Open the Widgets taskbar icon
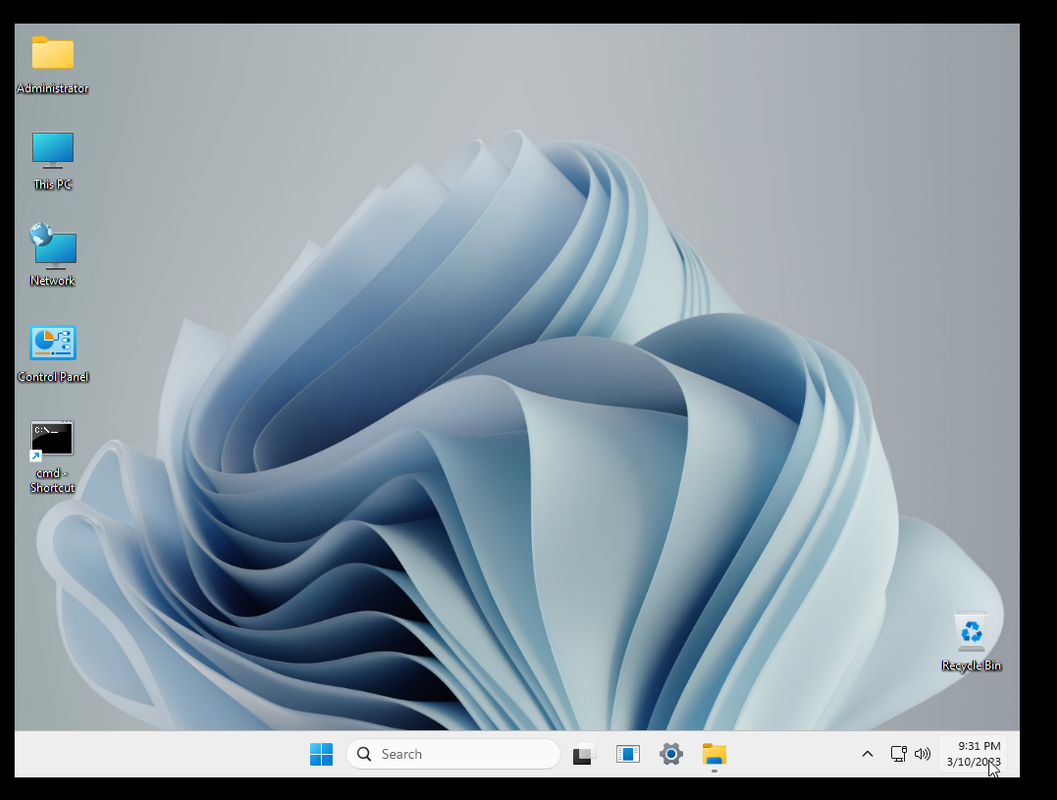 [628, 754]
